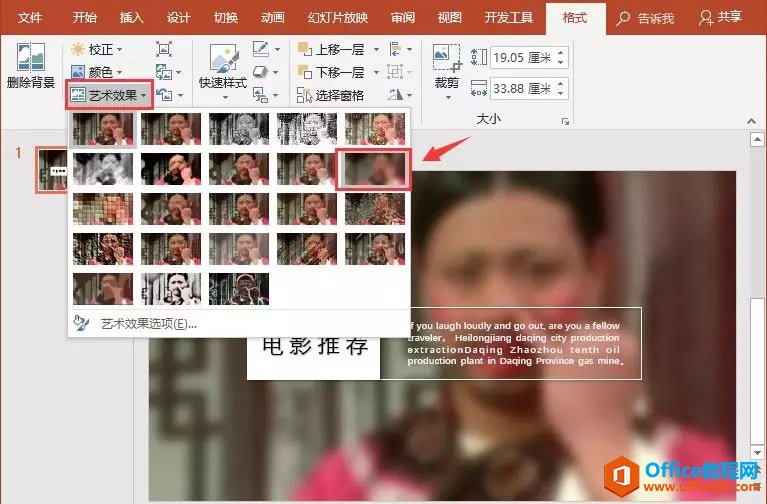The width and height of the screenshot is (767, 504).
Task: Select the Blur effect thumbnail in row two
Action: click(x=374, y=169)
